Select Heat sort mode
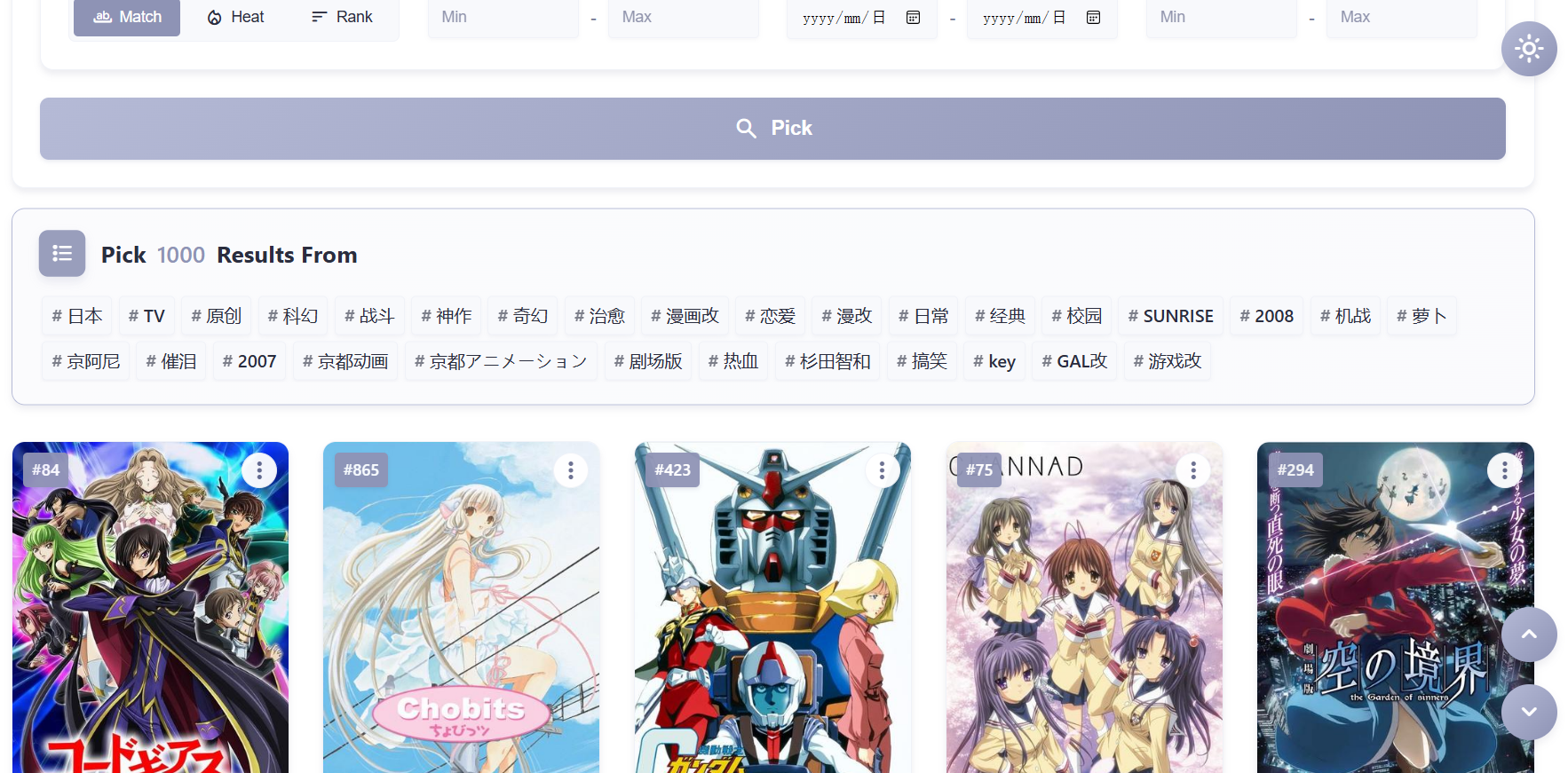Viewport: 1568px width, 773px height. click(x=235, y=17)
